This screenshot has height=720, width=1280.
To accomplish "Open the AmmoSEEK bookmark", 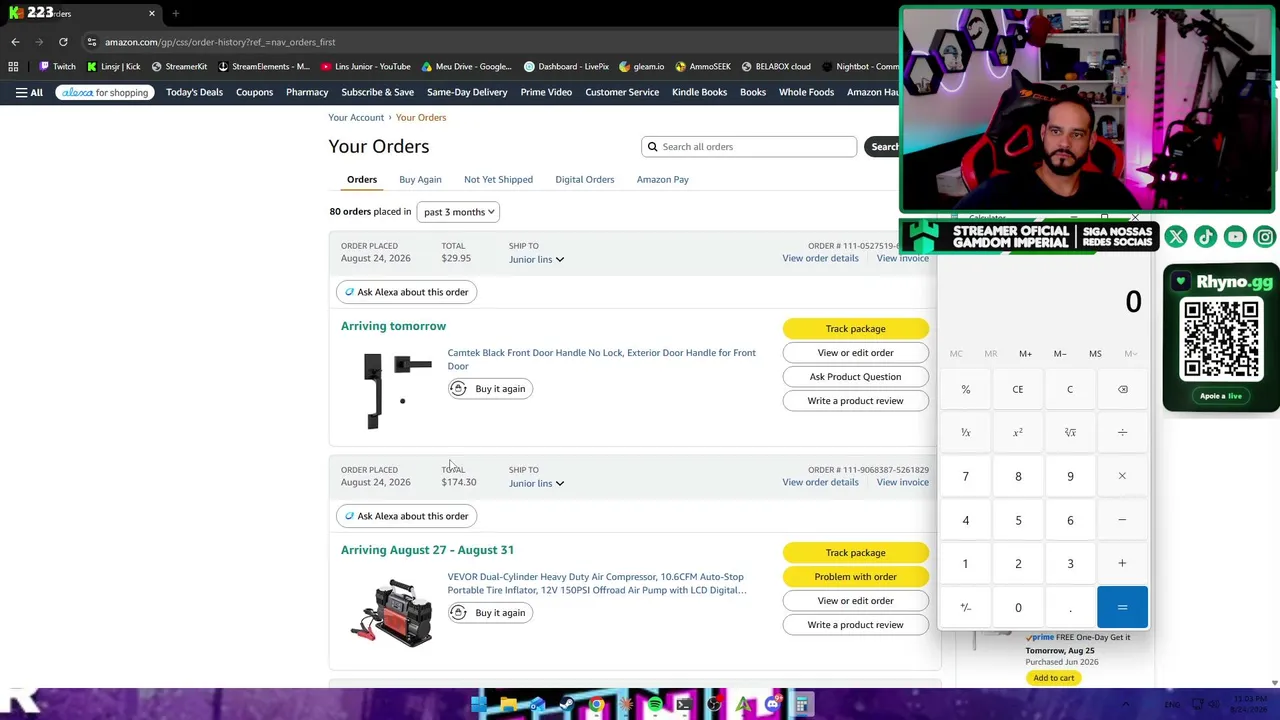I will click(703, 67).
